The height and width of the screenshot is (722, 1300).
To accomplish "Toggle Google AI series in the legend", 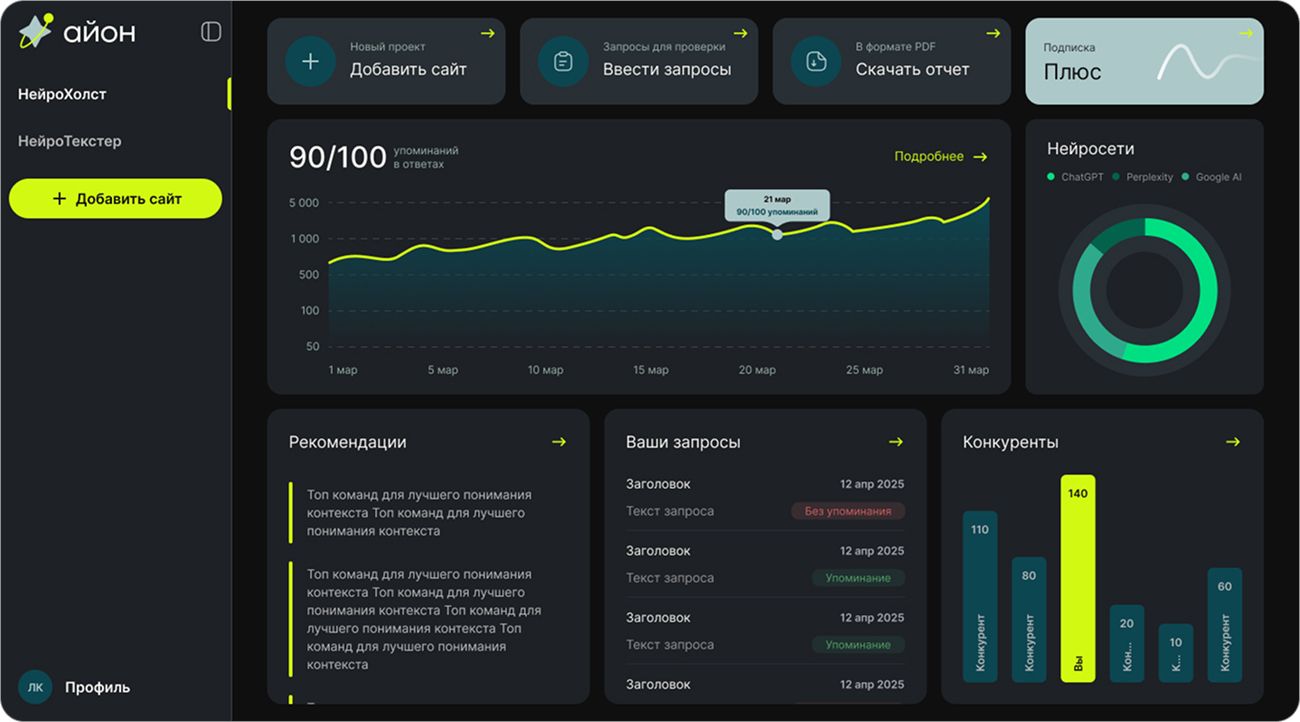I will coord(1211,177).
